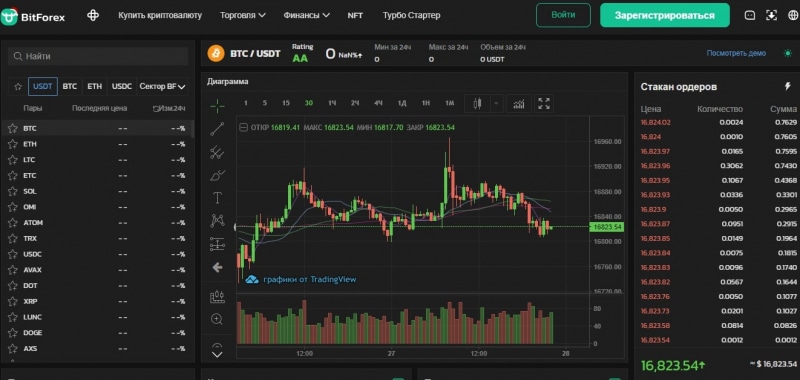Select the pitchfork drawing tool
Image resolution: width=800 pixels, height=380 pixels.
[217, 152]
